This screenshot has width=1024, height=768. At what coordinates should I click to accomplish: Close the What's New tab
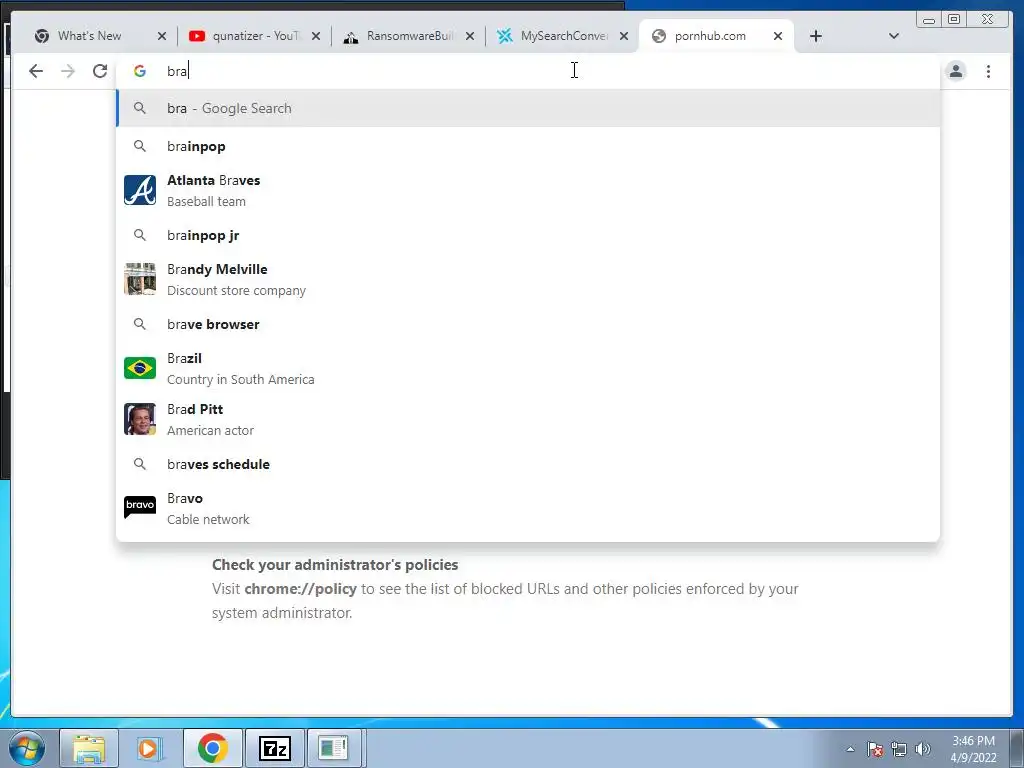click(162, 37)
